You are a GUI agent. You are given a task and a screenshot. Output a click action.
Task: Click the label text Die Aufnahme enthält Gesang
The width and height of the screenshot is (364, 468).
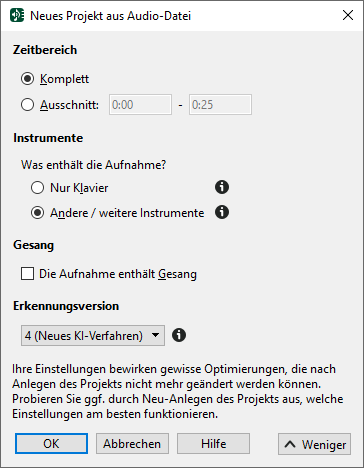118,274
